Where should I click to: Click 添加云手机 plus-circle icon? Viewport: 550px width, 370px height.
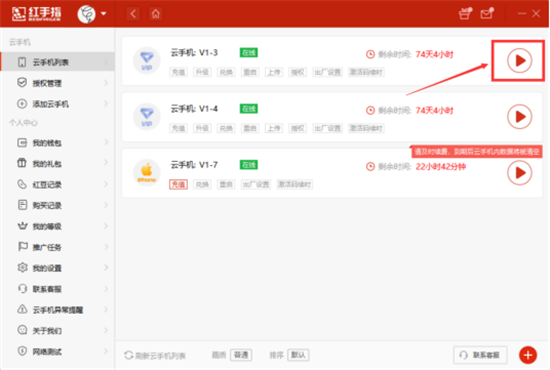[22, 104]
